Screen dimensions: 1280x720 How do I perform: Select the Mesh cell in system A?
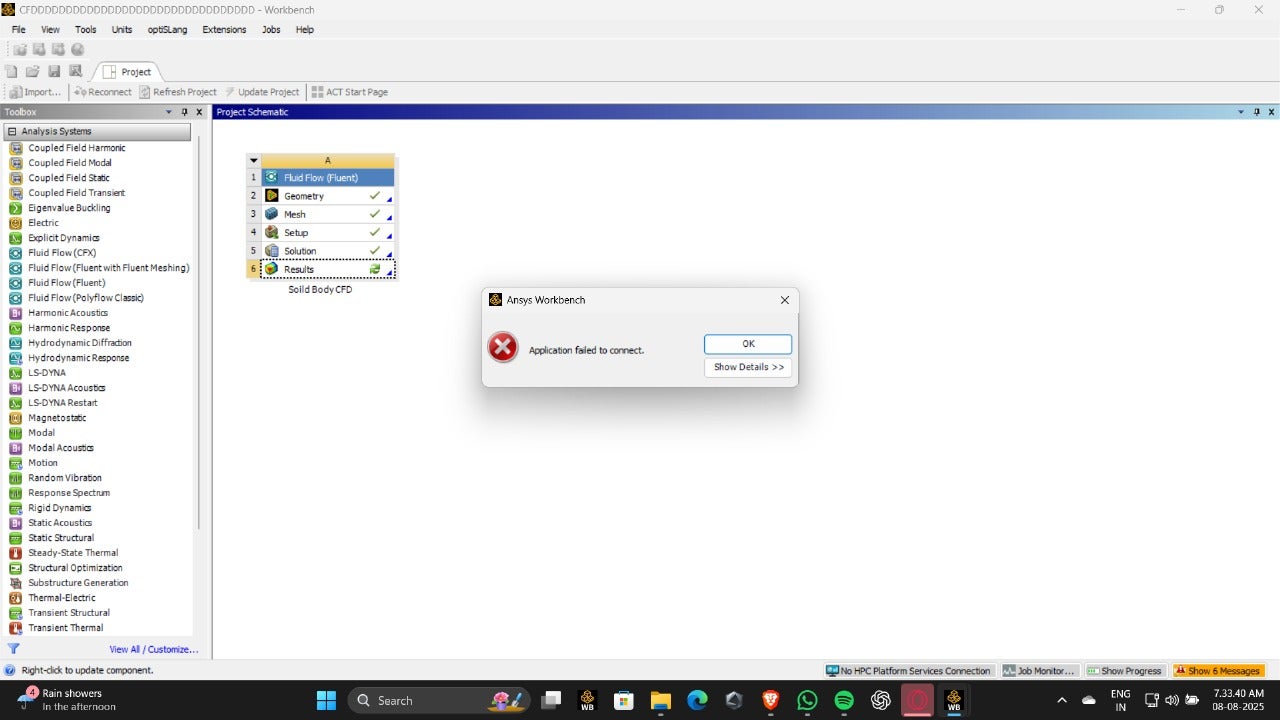coord(328,214)
